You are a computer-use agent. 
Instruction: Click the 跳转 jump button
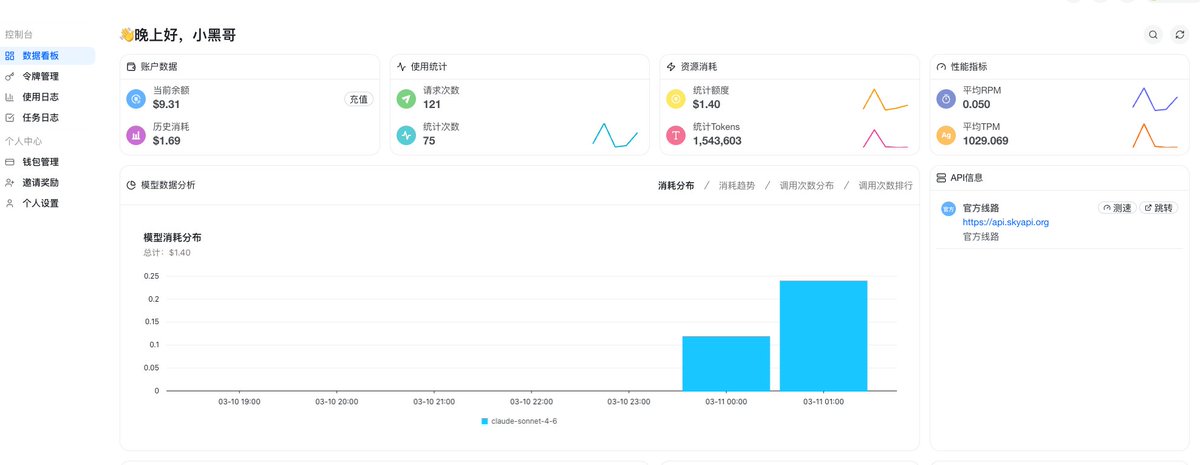point(1160,208)
